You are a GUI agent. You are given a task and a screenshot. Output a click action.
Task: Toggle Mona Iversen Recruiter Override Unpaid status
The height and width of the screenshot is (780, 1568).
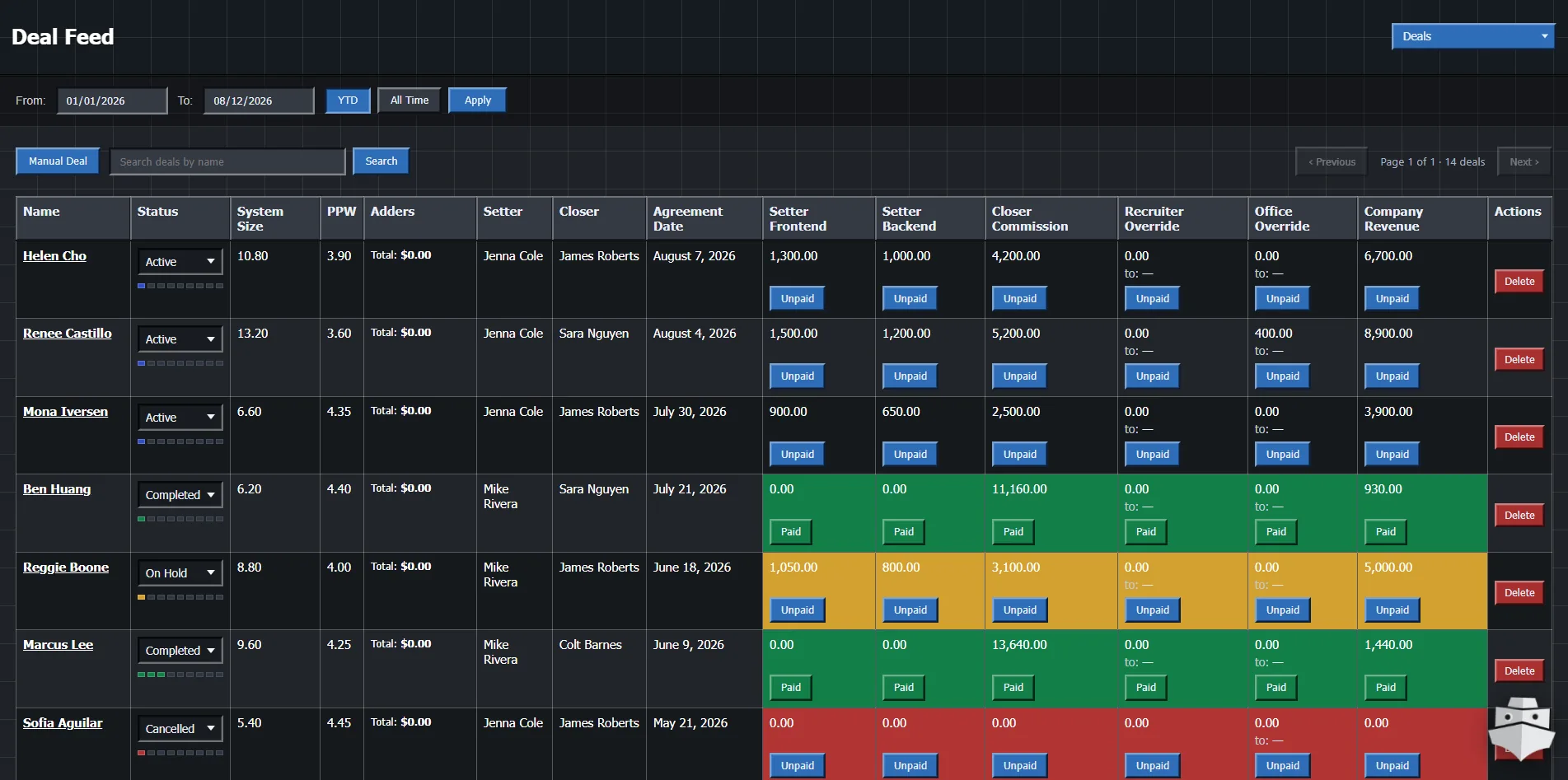click(x=1153, y=455)
